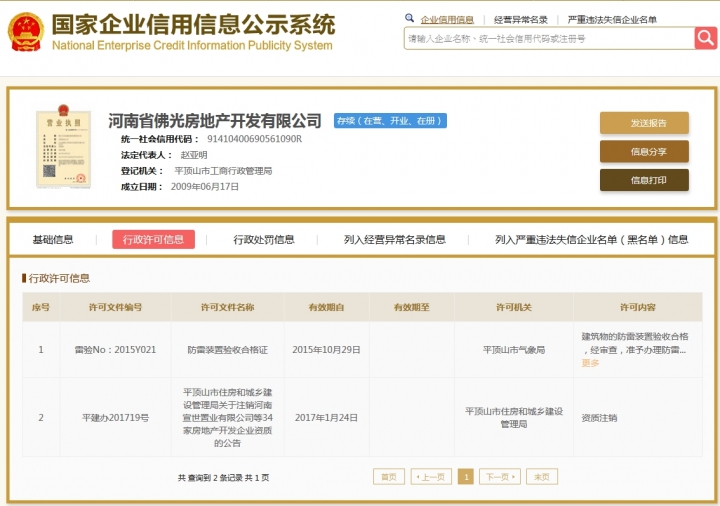
Task: Click the 序号 column header
Action: 41,307
